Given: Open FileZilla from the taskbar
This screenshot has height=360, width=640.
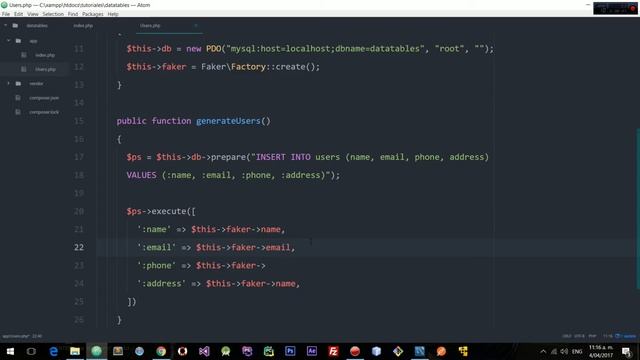Looking at the screenshot, I should click(x=333, y=351).
